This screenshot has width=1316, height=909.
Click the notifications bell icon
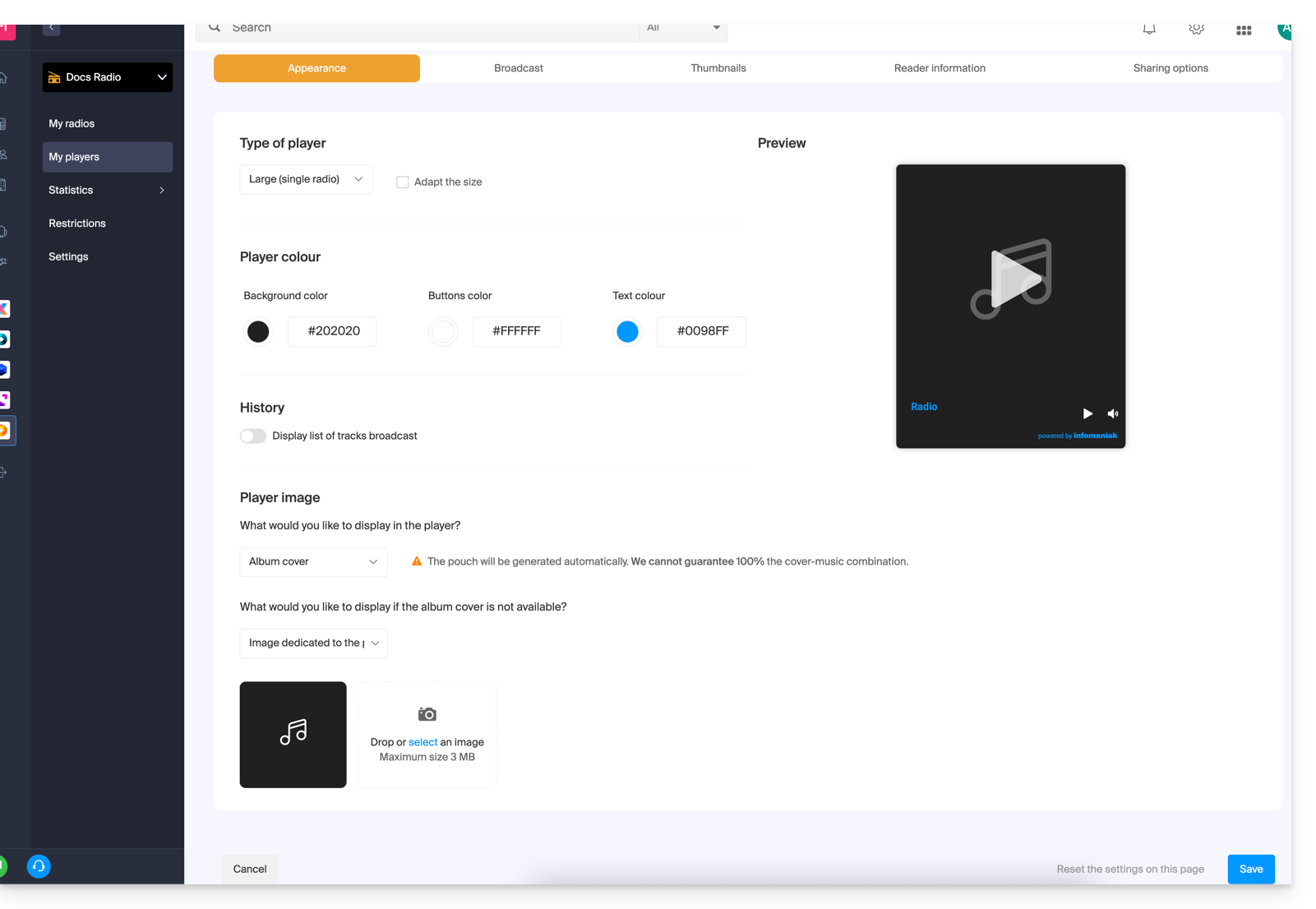pos(1149,30)
